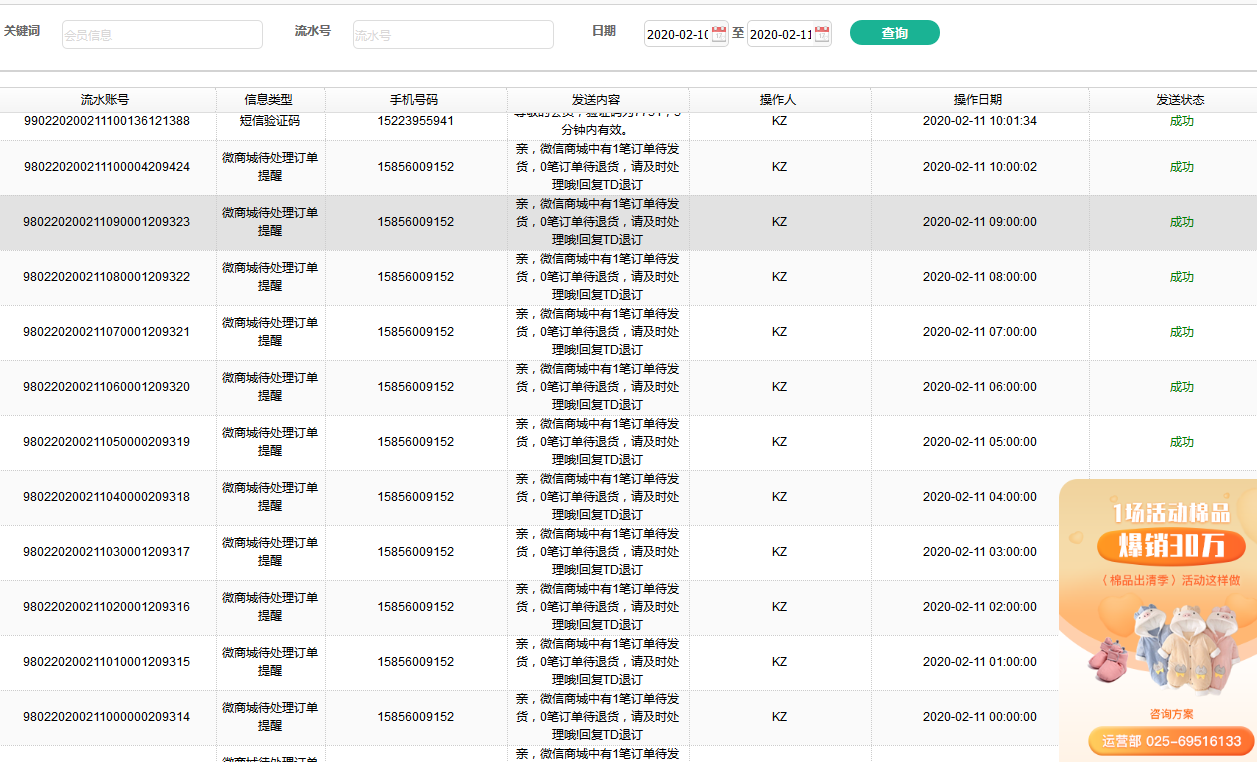
Task: Click the 发送状态 column header
Action: click(x=1180, y=100)
